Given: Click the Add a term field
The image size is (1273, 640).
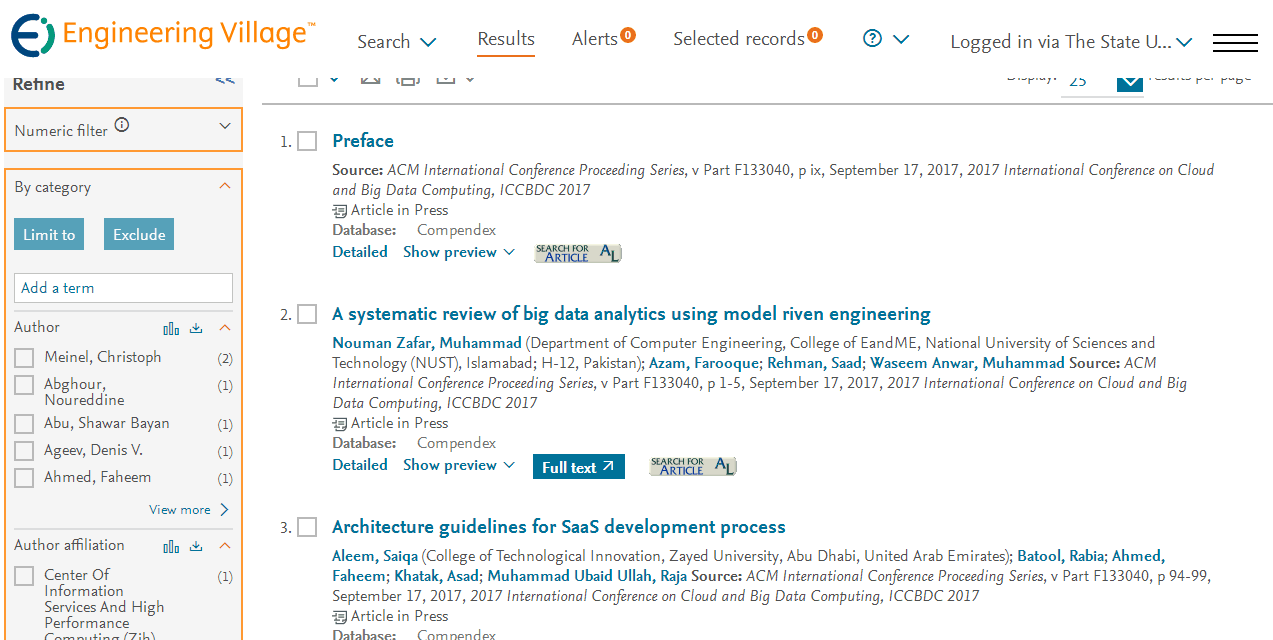Looking at the screenshot, I should 124,288.
